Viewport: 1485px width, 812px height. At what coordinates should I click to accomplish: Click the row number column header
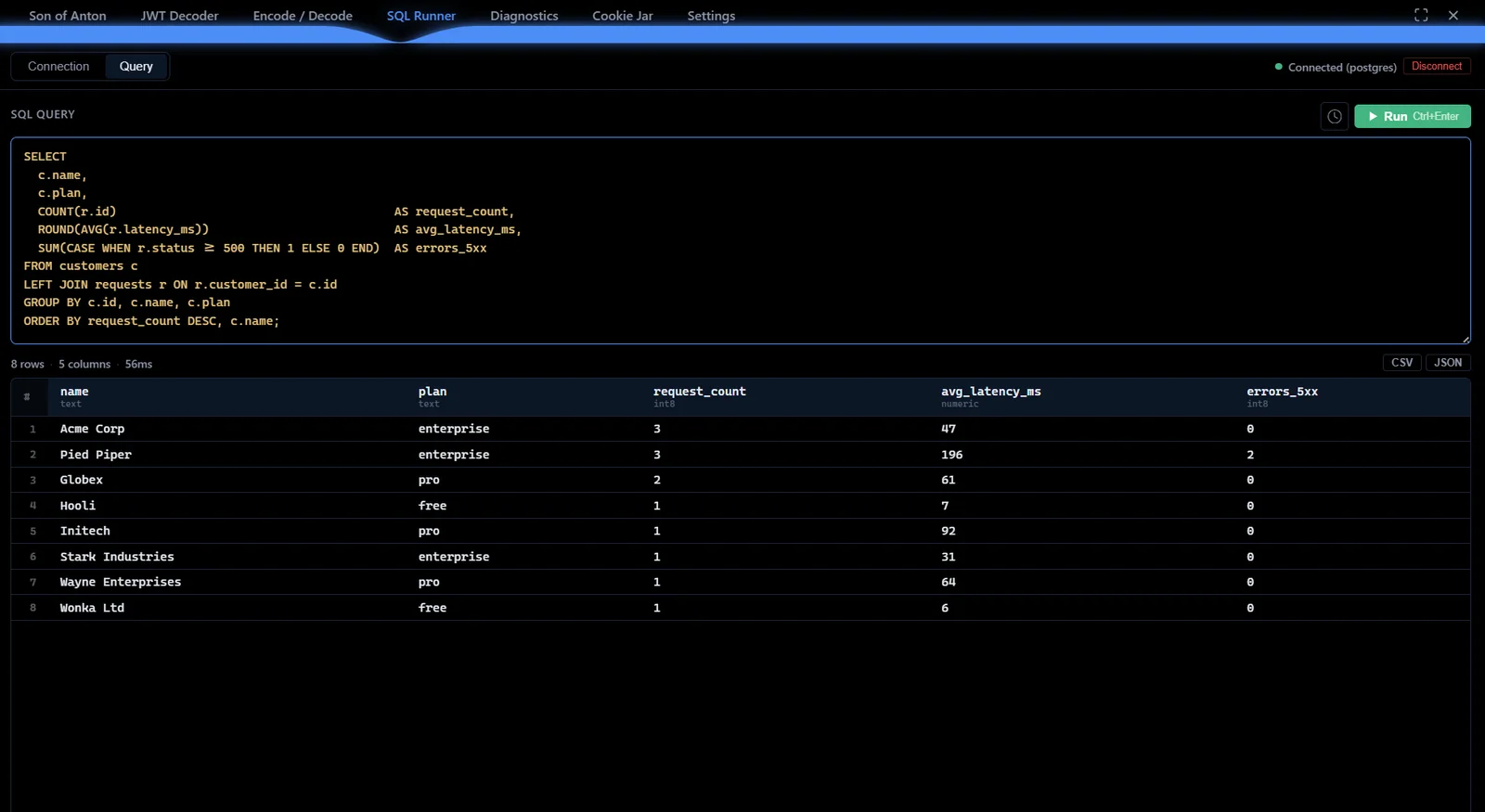(x=27, y=396)
